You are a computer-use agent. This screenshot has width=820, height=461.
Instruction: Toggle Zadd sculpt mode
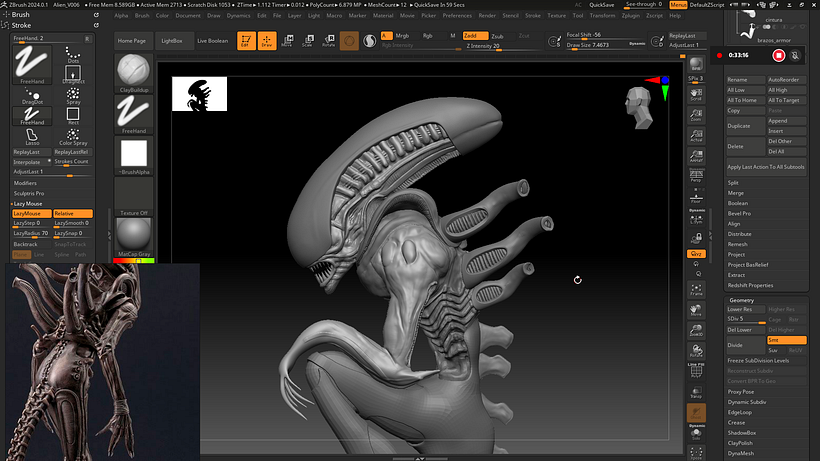coord(475,36)
